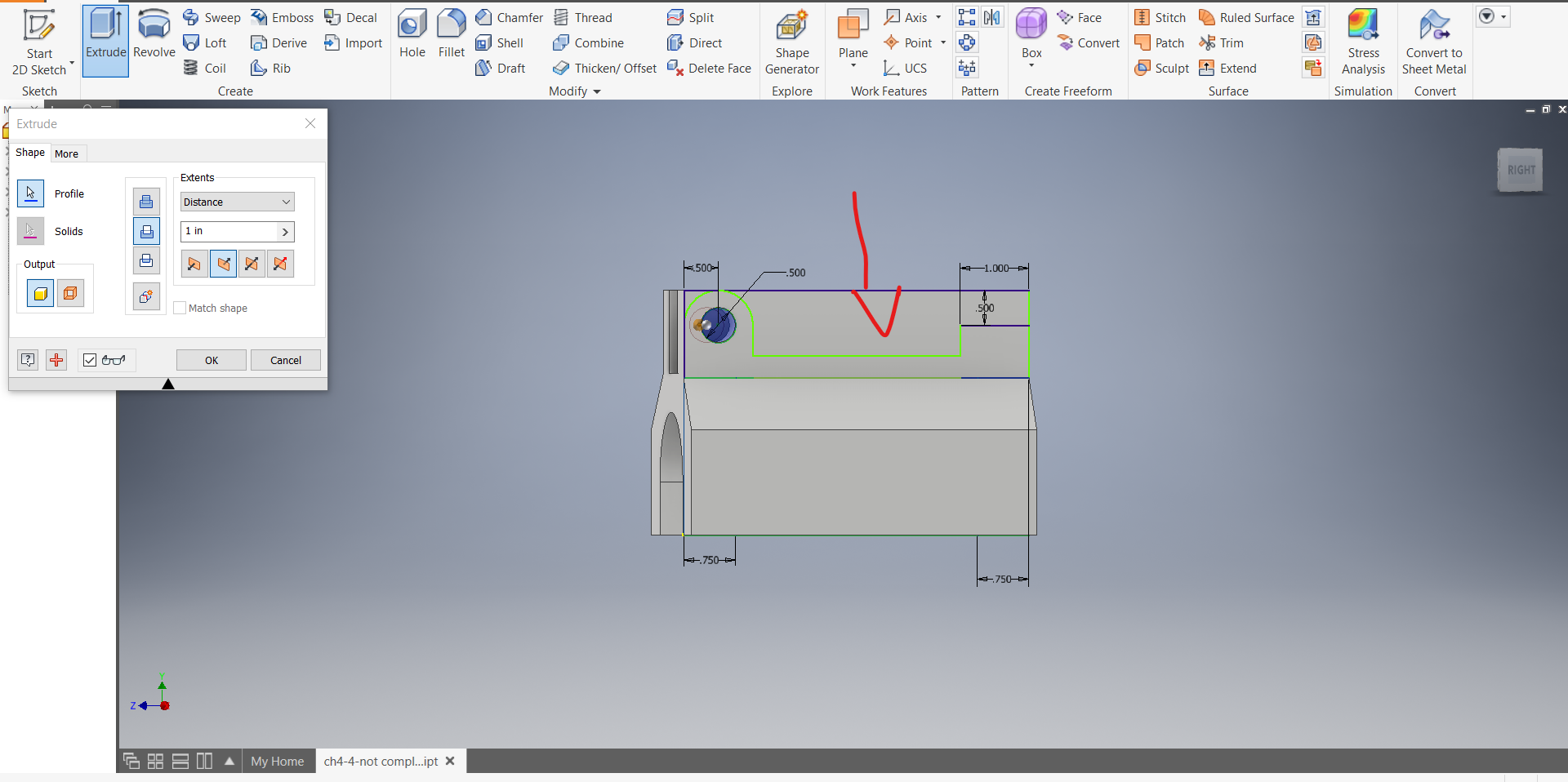Viewport: 1568px width, 782px height.
Task: Click the RIGHT face of the ViewCube
Action: point(1521,170)
